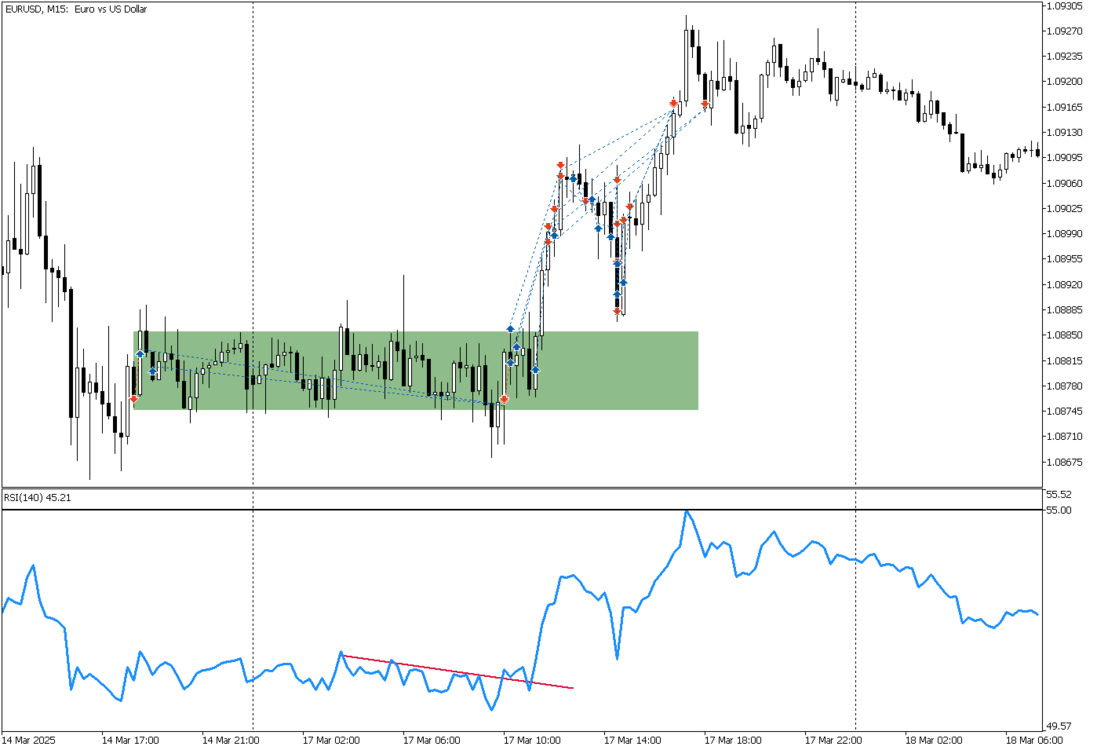Click the 1.09270 price axis label
The image size is (1097, 750).
[1064, 31]
